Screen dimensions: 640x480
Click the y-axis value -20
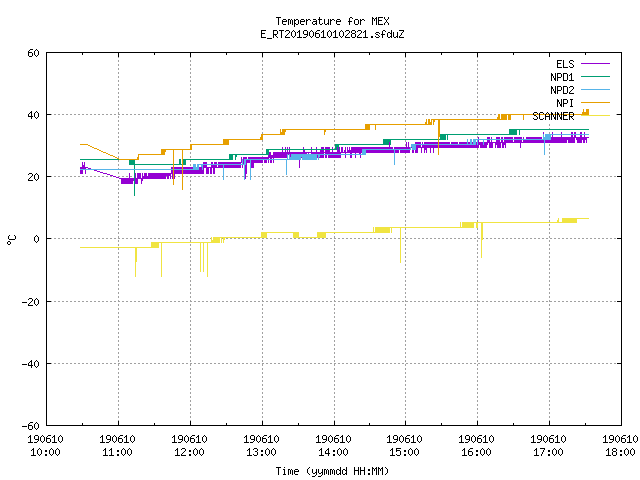[x=31, y=302]
